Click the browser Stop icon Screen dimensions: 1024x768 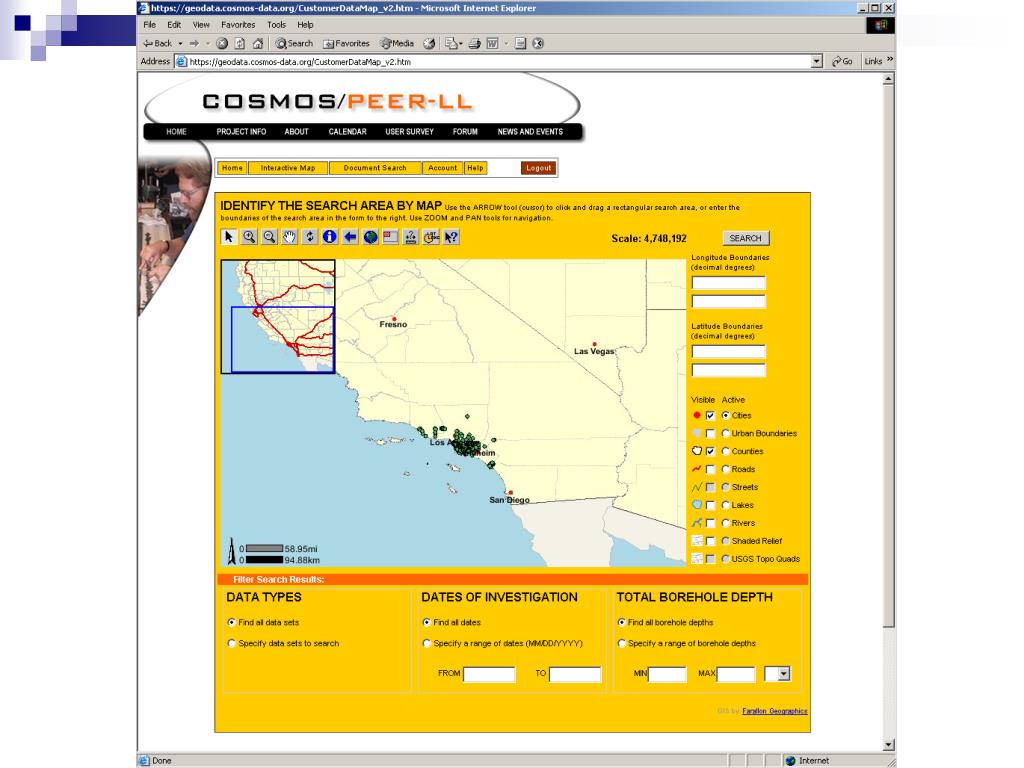coord(222,43)
